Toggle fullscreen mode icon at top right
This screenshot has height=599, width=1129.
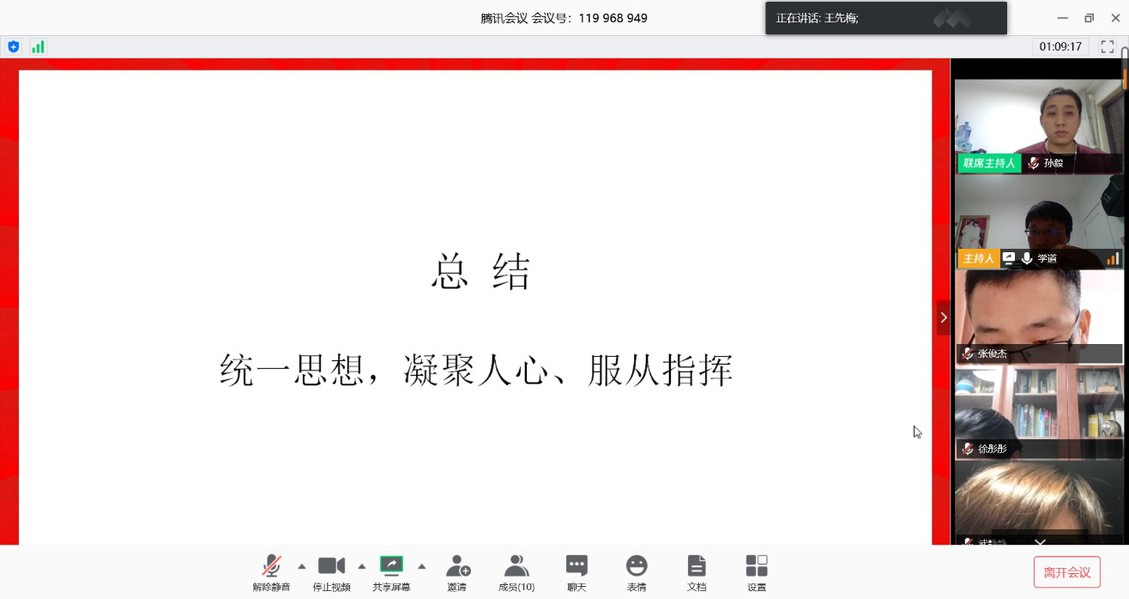coord(1107,47)
